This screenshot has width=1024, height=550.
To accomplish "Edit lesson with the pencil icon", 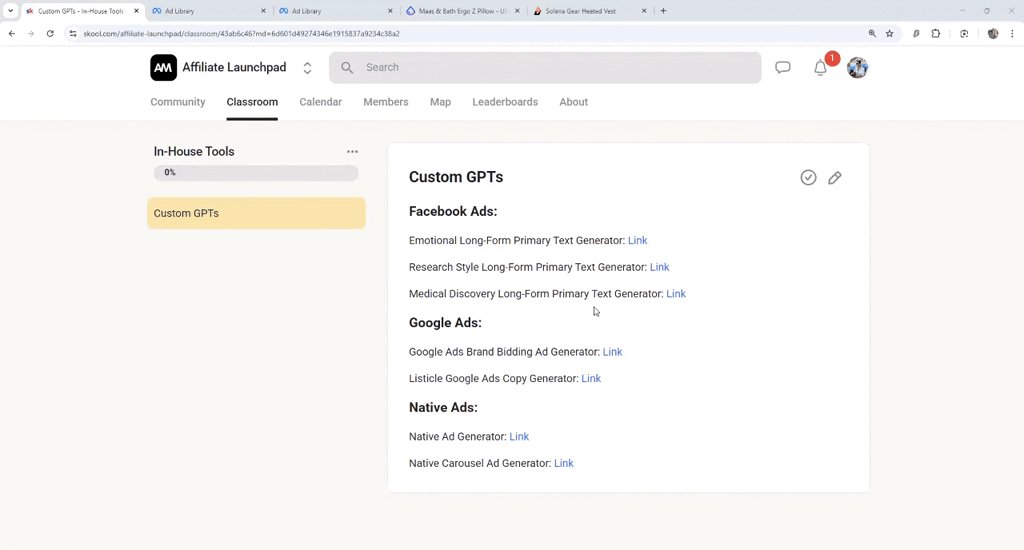I will pyautogui.click(x=835, y=178).
